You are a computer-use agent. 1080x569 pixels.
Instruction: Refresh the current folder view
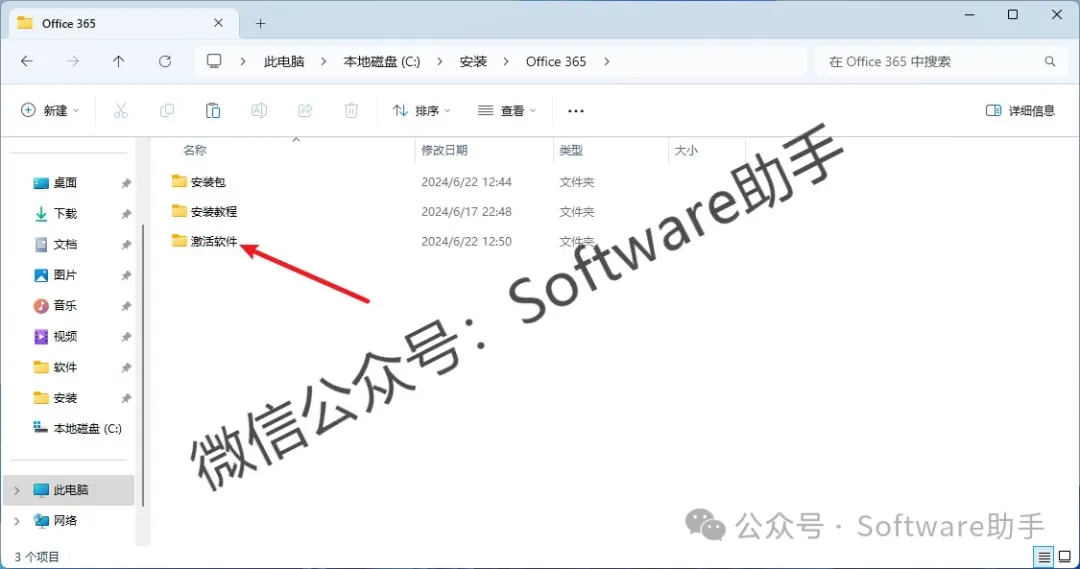point(165,61)
